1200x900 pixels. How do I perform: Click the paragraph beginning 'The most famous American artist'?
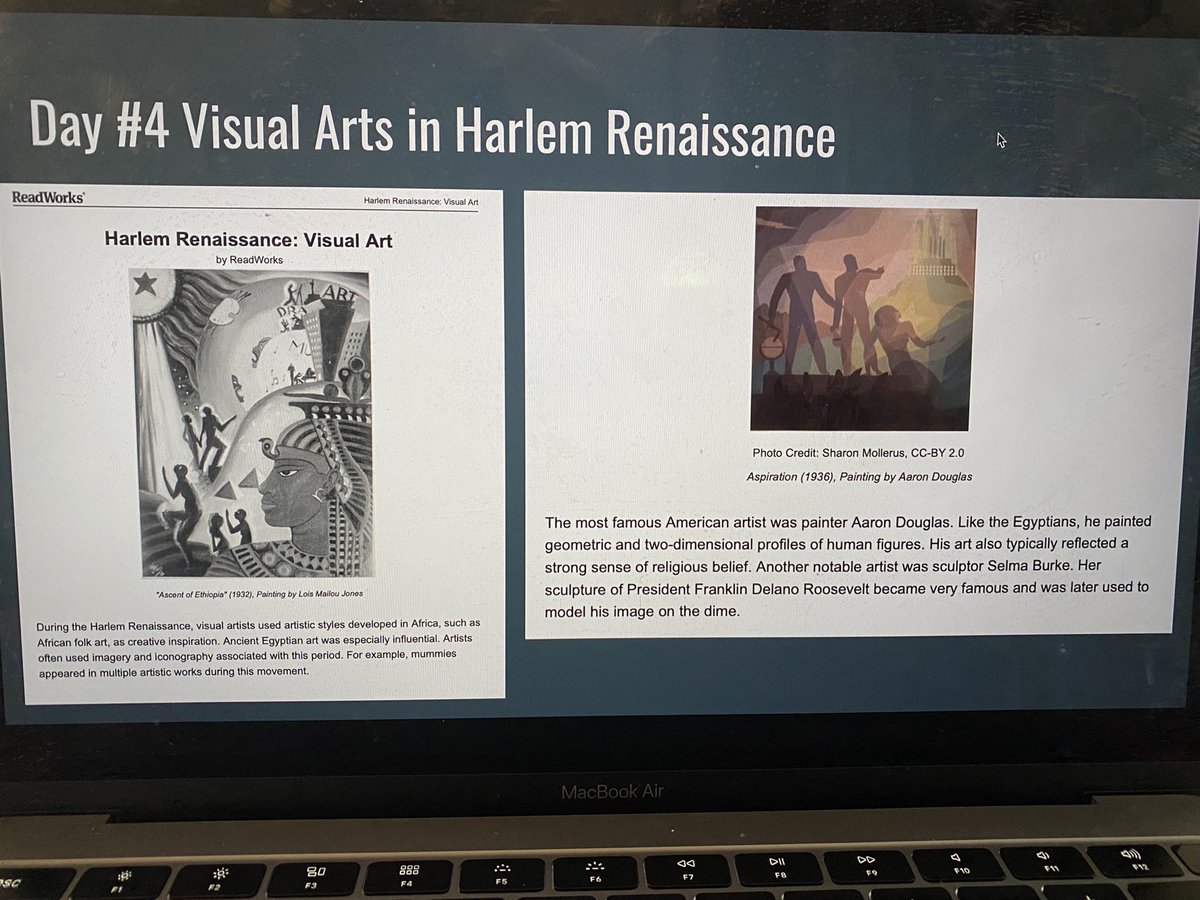tap(846, 566)
